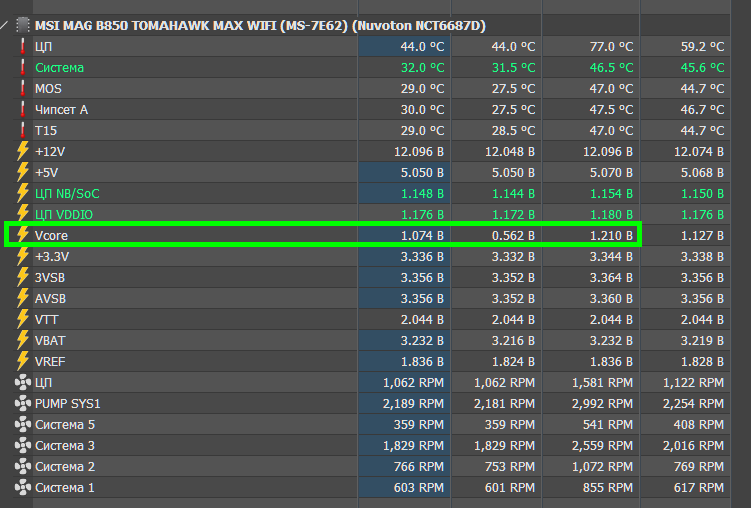Click the 1,072 RPM Система 2 value
The image size is (751, 508).
coord(603,466)
